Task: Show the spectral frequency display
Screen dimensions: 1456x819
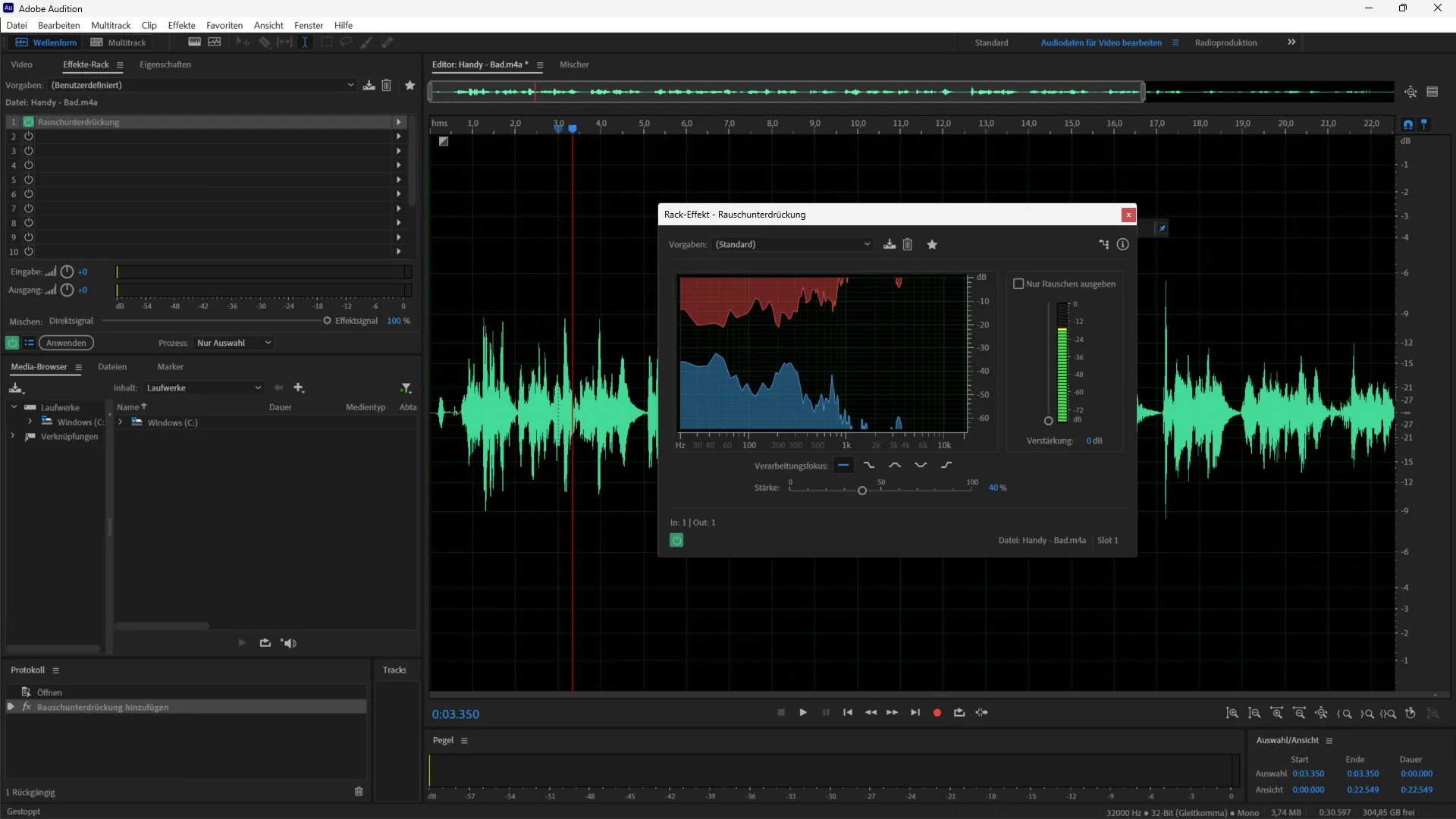Action: [x=194, y=42]
